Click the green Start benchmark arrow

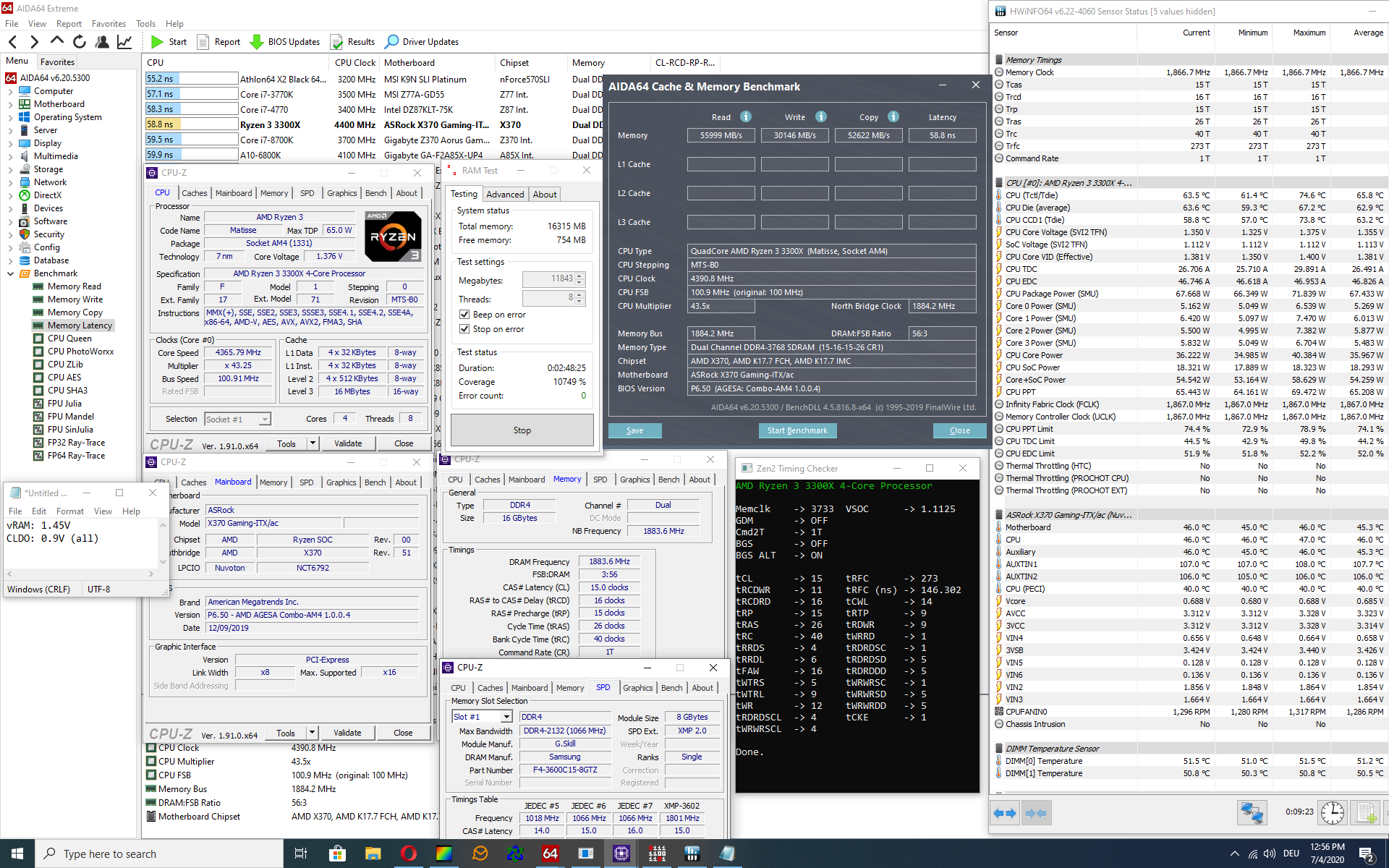(157, 42)
